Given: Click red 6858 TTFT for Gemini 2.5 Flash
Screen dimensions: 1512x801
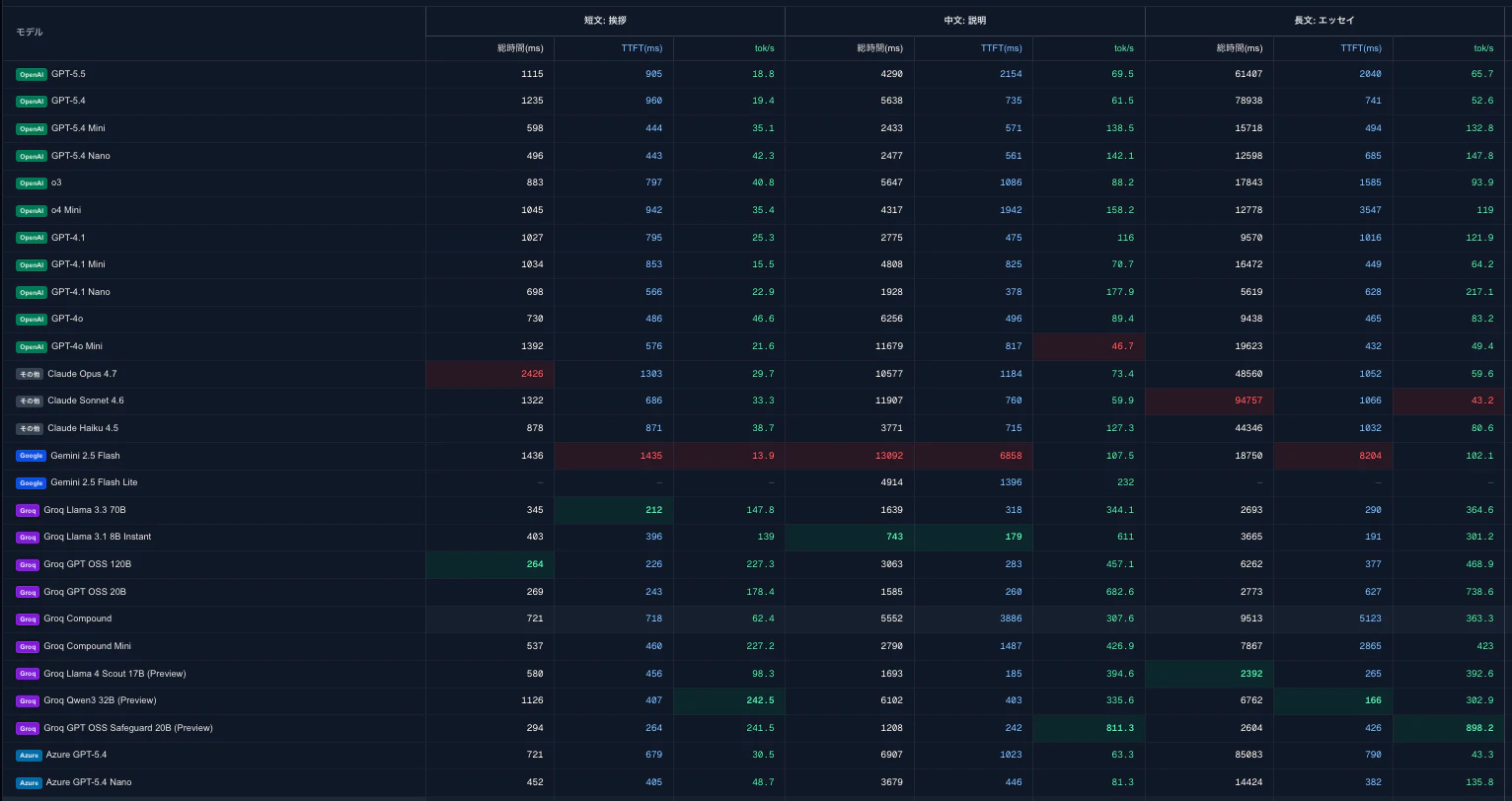Looking at the screenshot, I should point(1012,456).
